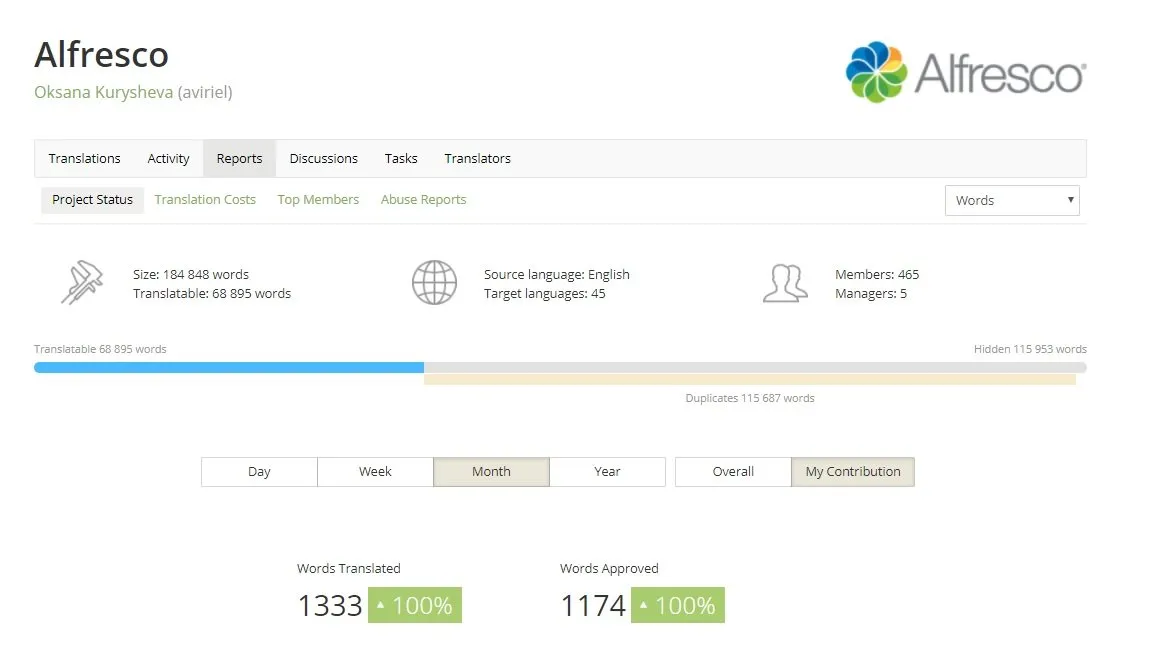Viewport: 1172px width, 648px height.
Task: Set the period to Year
Action: tap(607, 472)
